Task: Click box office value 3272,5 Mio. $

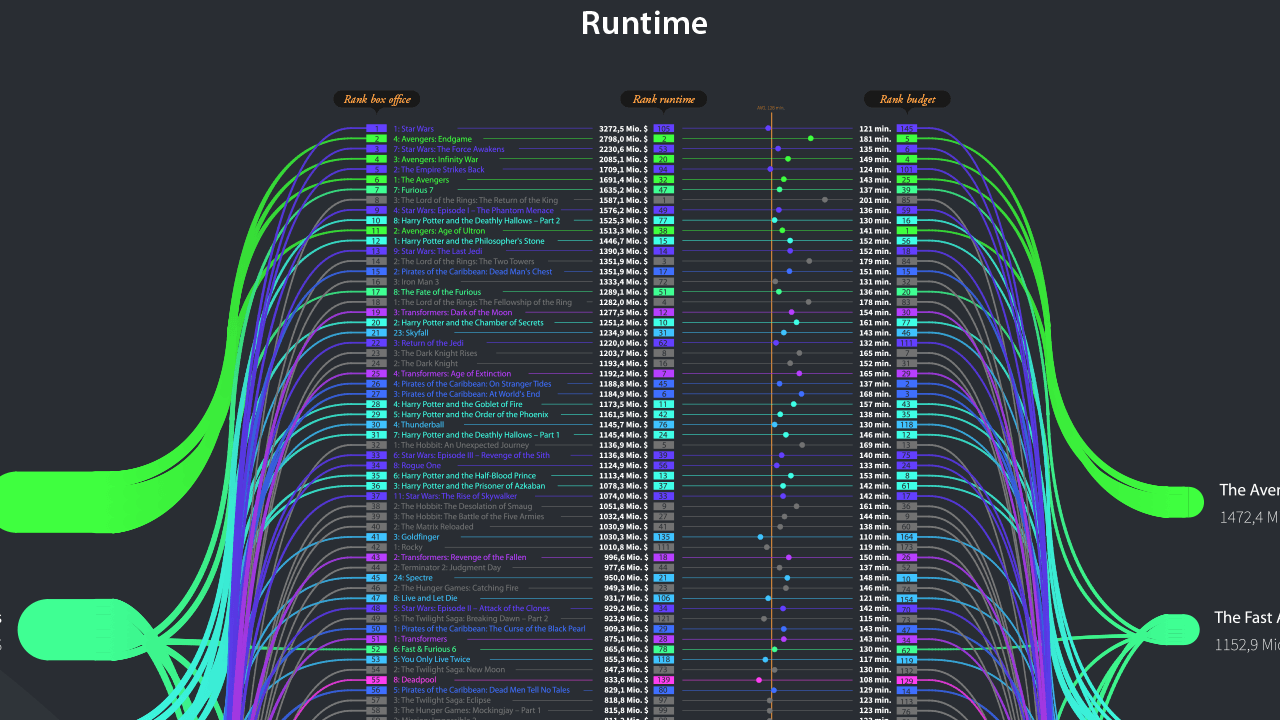Action: coord(623,129)
